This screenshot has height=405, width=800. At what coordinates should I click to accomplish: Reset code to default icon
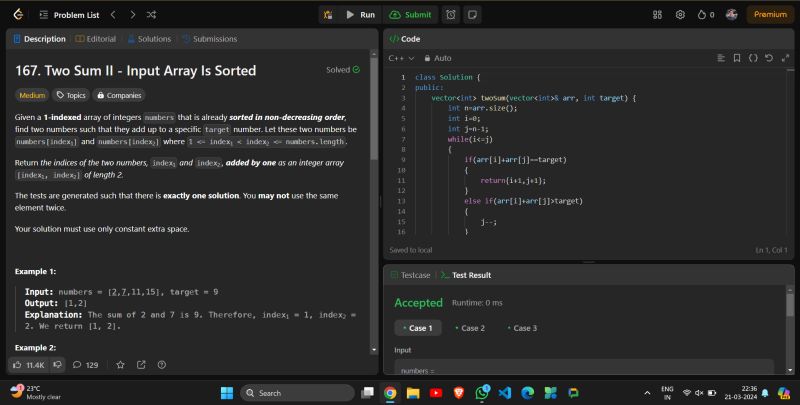(x=768, y=58)
